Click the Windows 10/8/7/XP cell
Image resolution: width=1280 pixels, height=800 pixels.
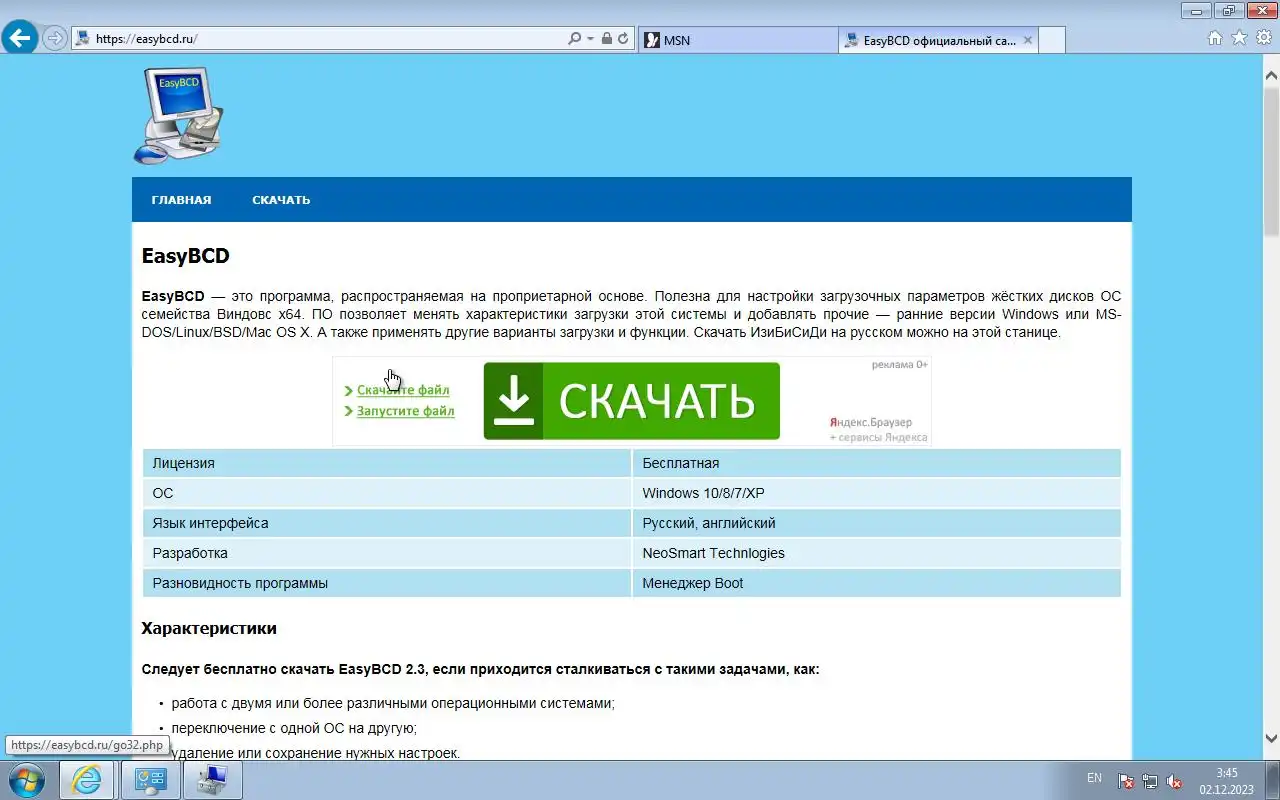coord(876,493)
